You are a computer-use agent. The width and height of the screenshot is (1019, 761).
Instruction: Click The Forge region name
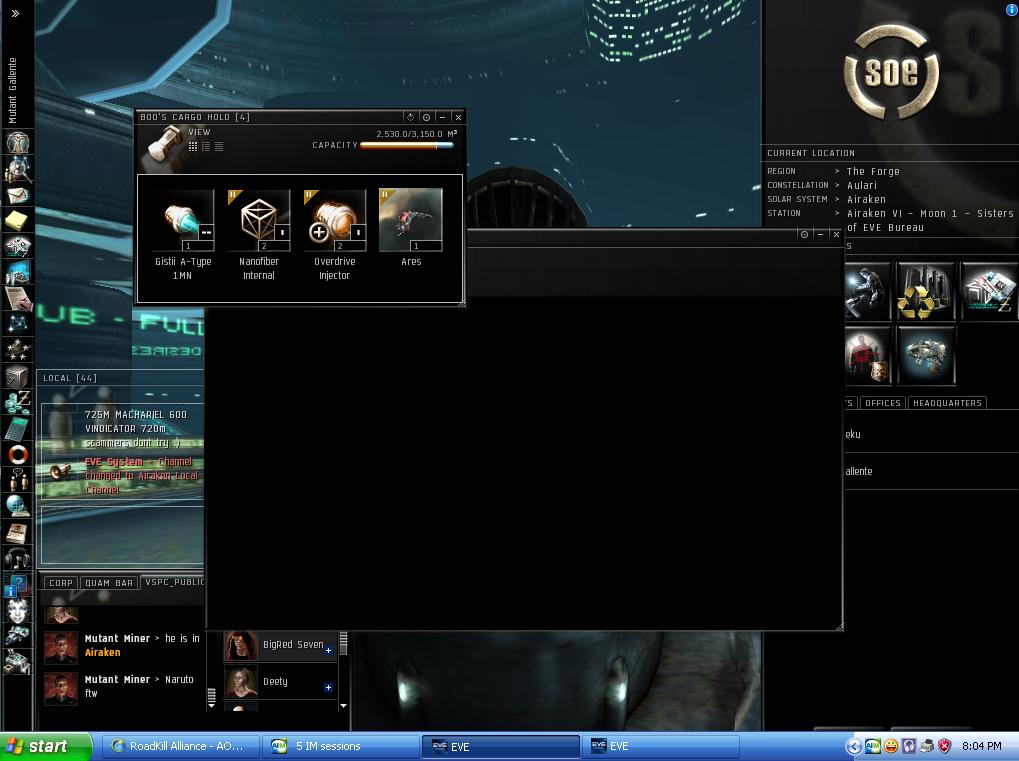click(873, 172)
